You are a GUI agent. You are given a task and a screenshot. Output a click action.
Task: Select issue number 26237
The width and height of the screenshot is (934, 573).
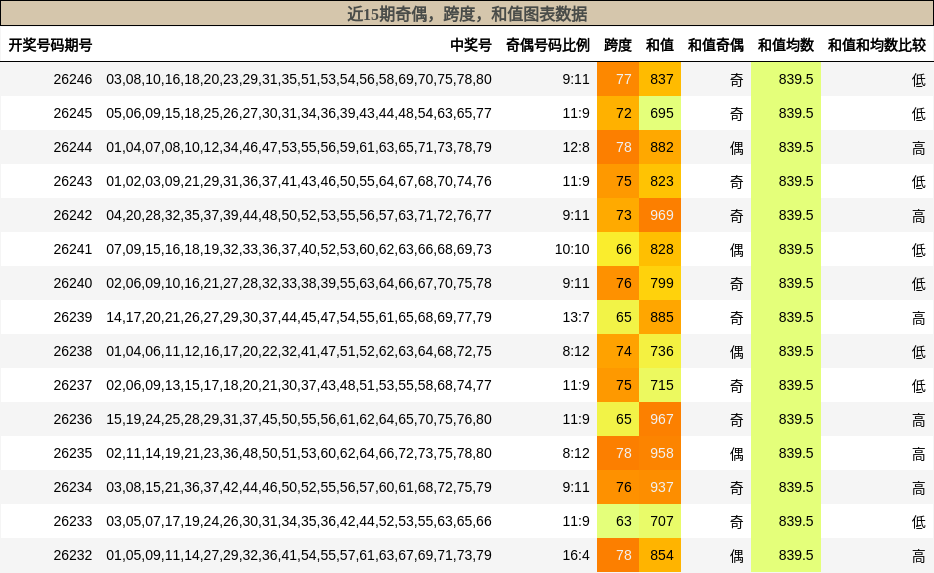point(73,385)
